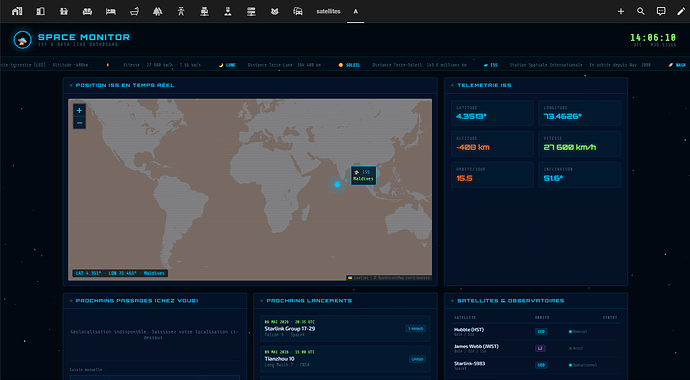Open the worker person tab icon
This screenshot has width=690, height=380.
[x=228, y=11]
